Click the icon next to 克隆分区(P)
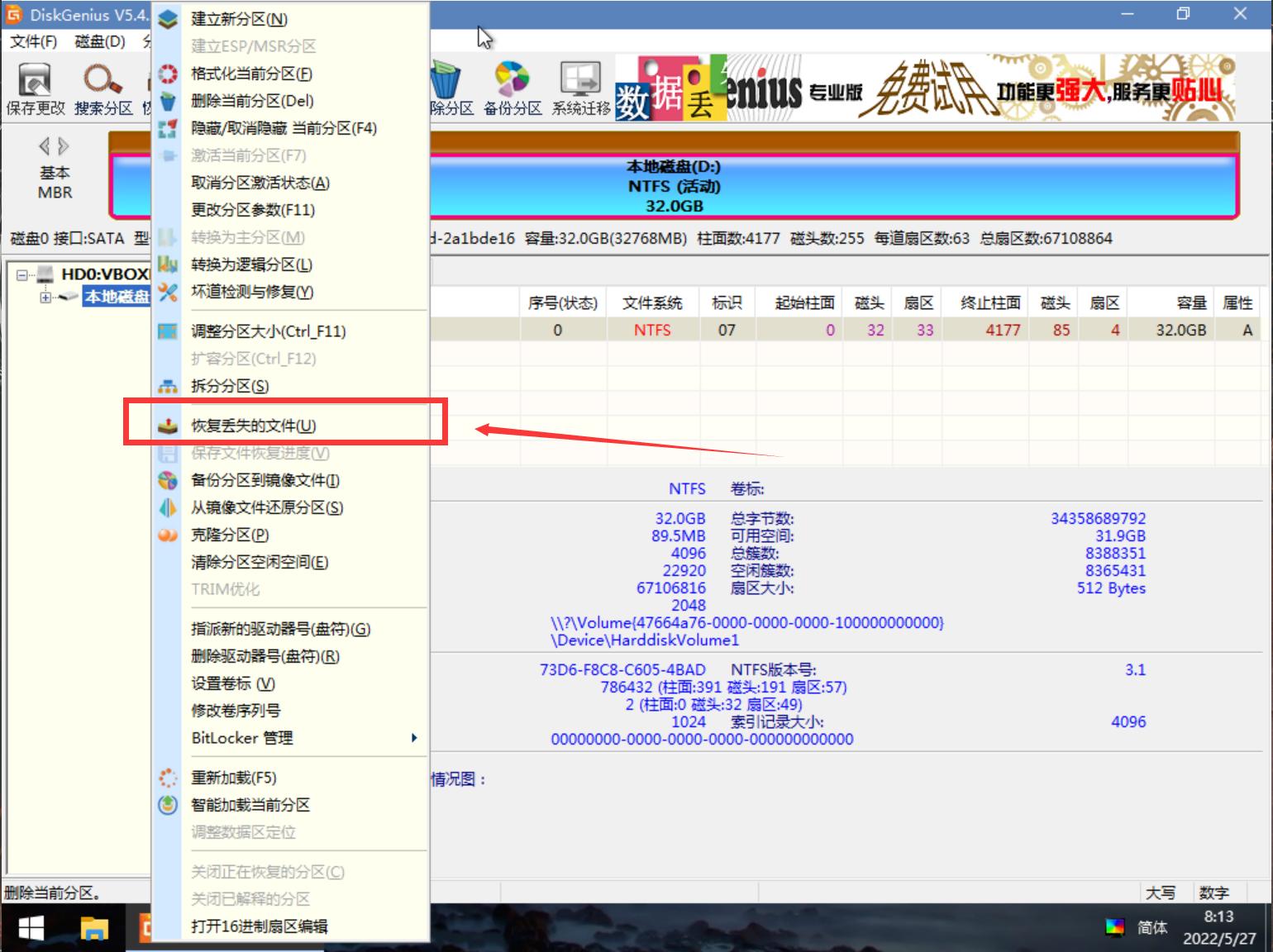This screenshot has height=952, width=1273. 168,535
